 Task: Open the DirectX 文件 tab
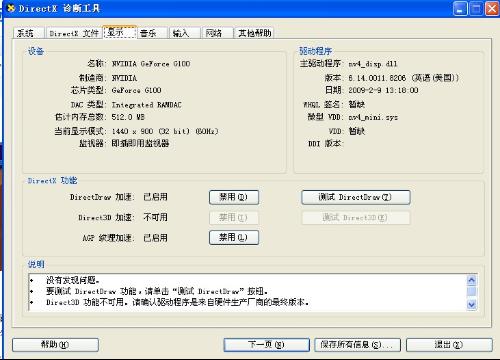[74, 33]
